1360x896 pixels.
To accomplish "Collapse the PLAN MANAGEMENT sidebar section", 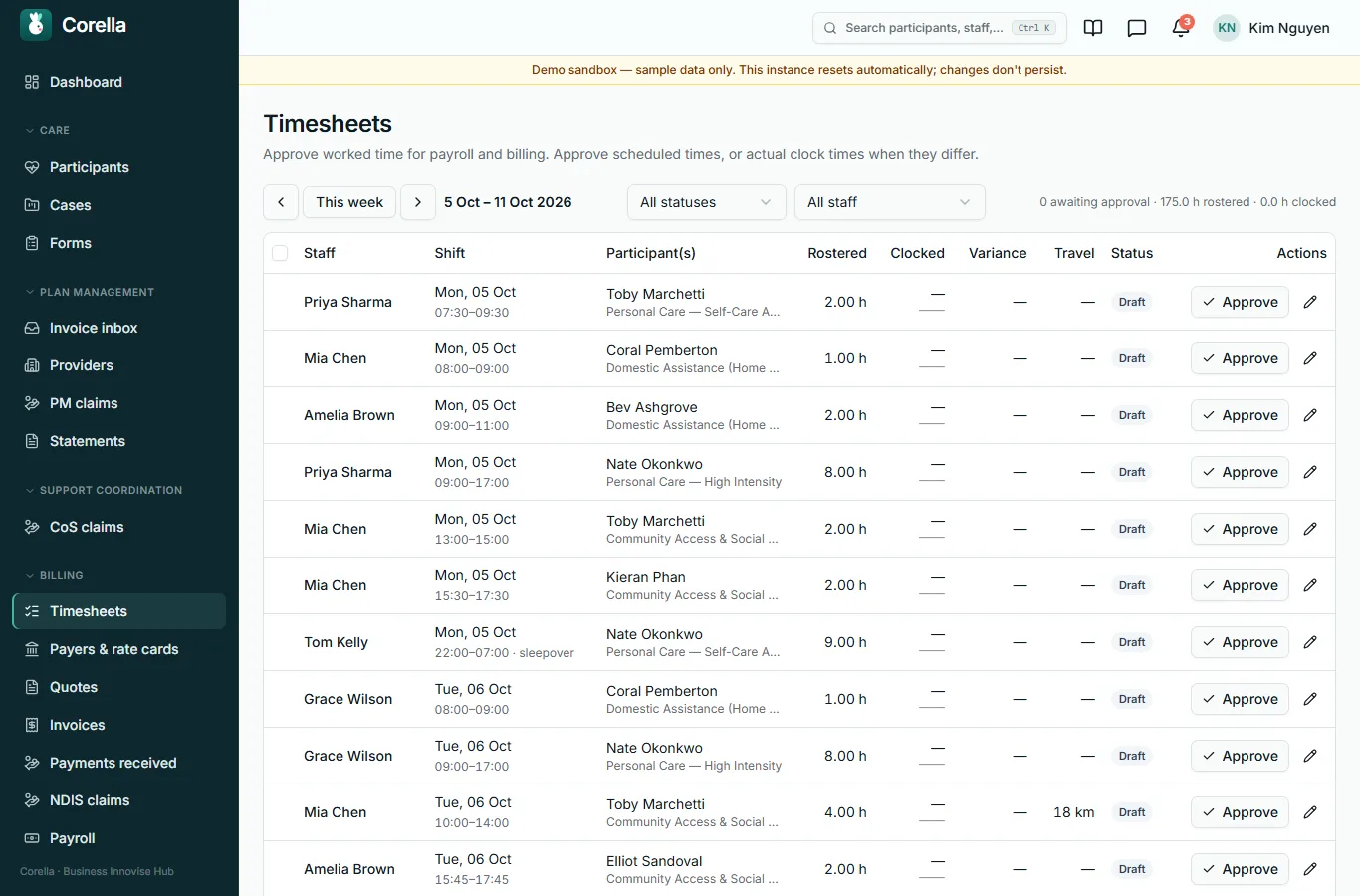I will 90,292.
